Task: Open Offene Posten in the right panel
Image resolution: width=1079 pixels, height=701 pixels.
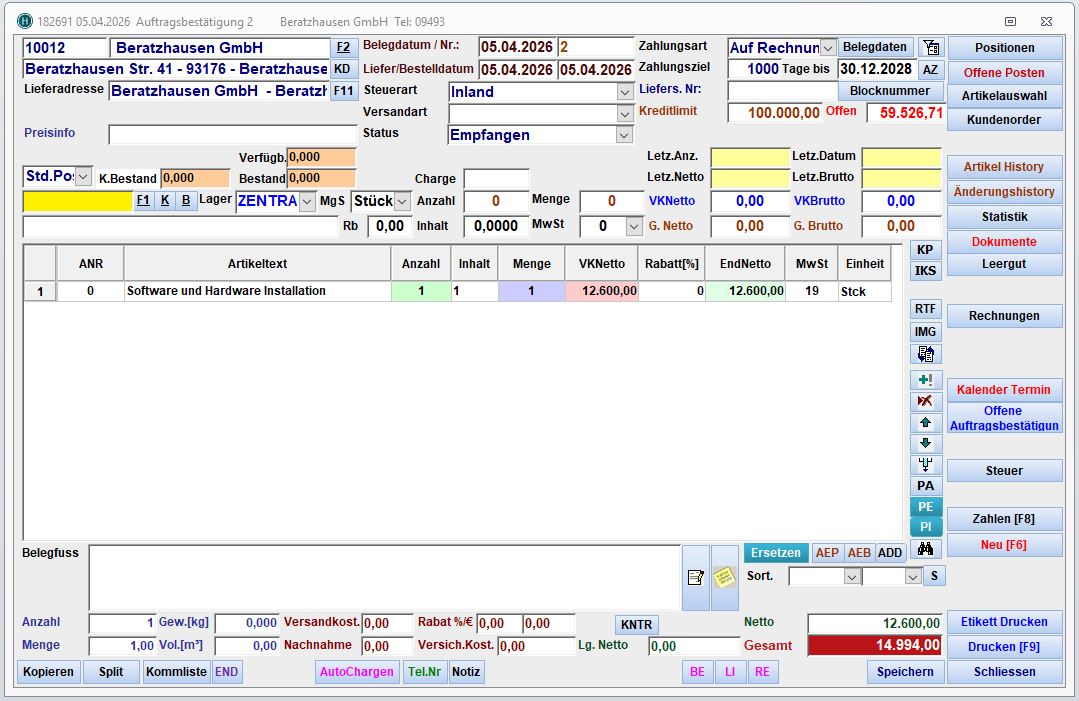Action: pyautogui.click(x=1004, y=72)
